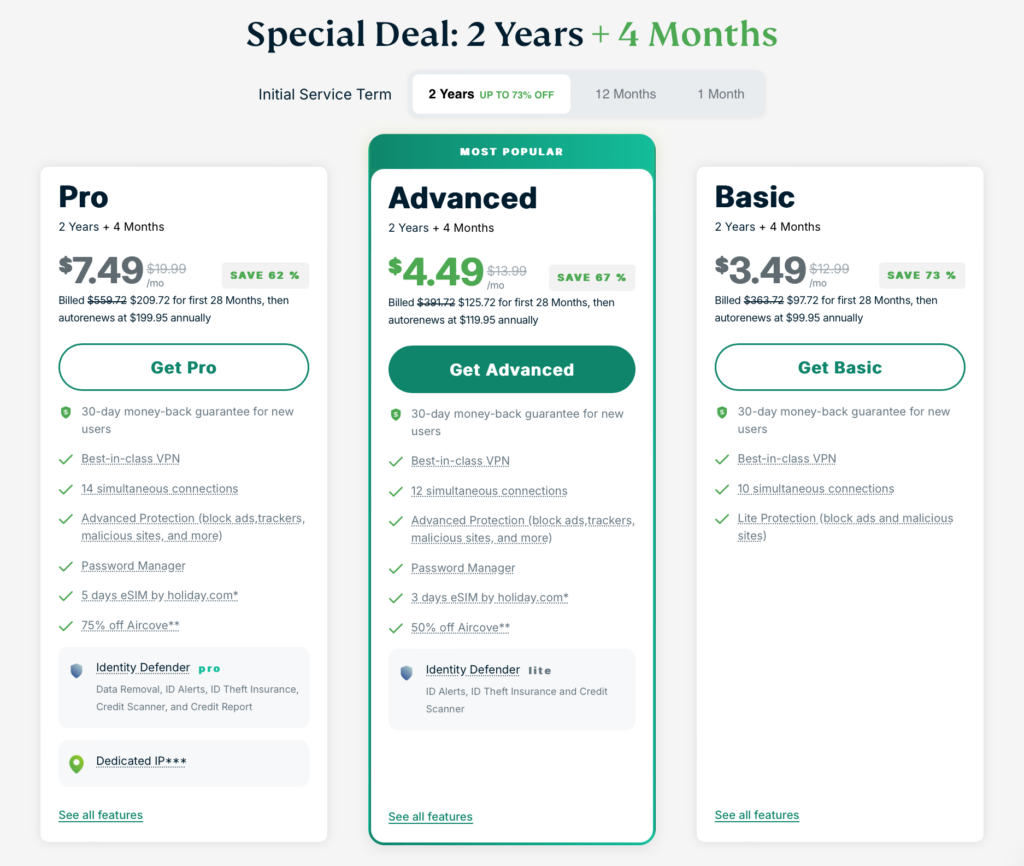Open See all features under Advanced
This screenshot has height=866, width=1024.
[430, 817]
